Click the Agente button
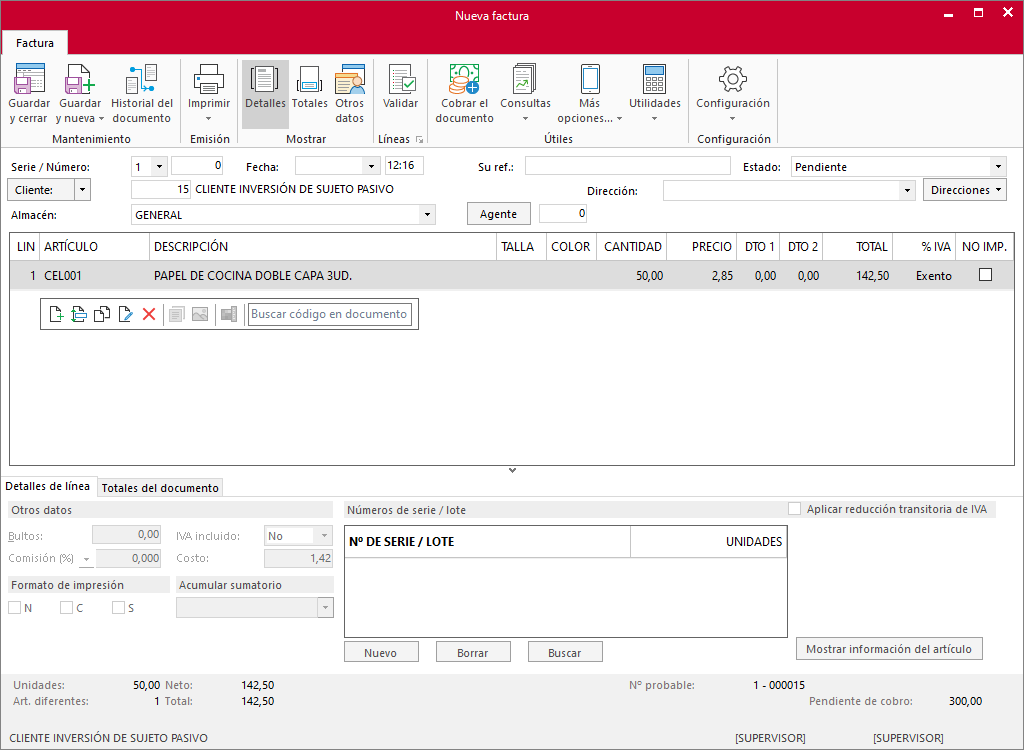This screenshot has height=750, width=1024. 498,214
